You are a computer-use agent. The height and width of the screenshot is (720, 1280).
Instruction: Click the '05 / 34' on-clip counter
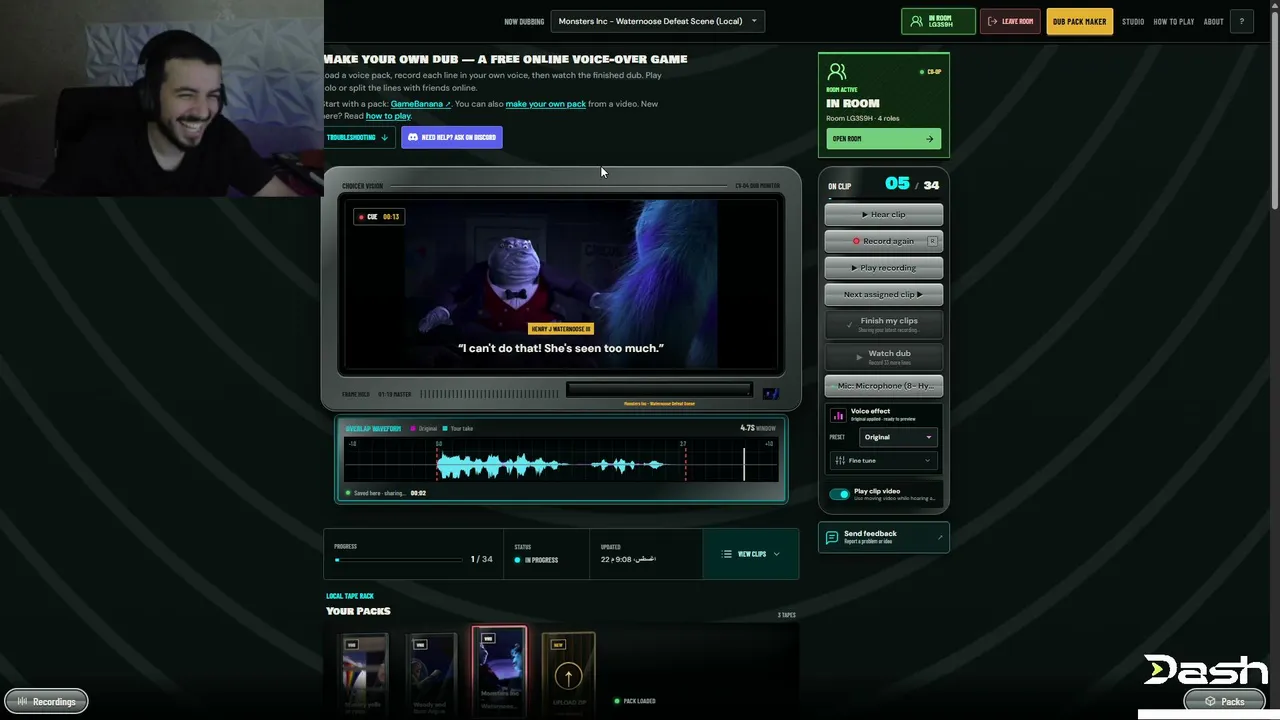pyautogui.click(x=912, y=184)
